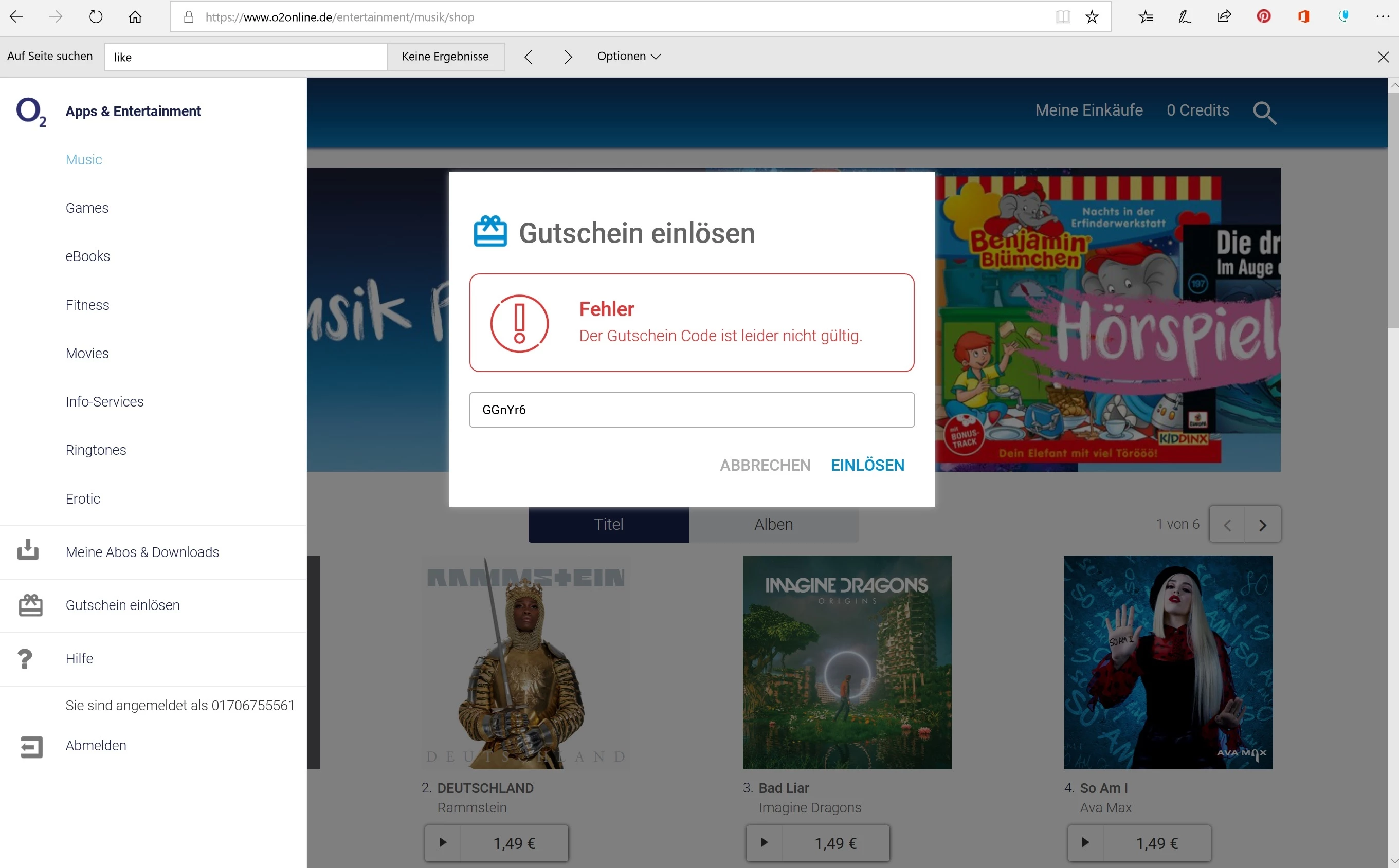Open the Pinterest browser extension icon
Viewport: 1399px width, 868px height.
[x=1263, y=16]
